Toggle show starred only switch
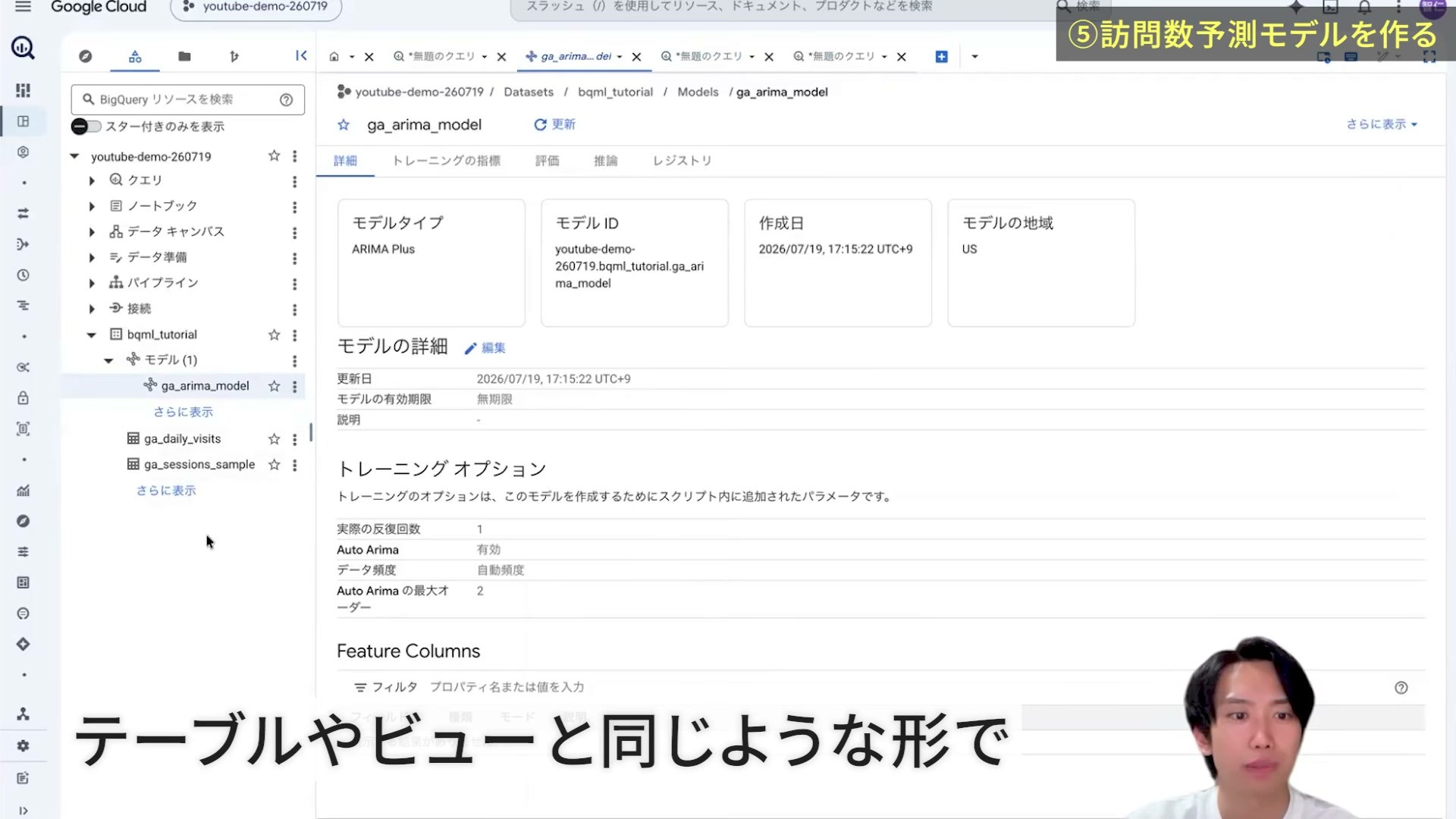The width and height of the screenshot is (1456, 819). point(86,127)
